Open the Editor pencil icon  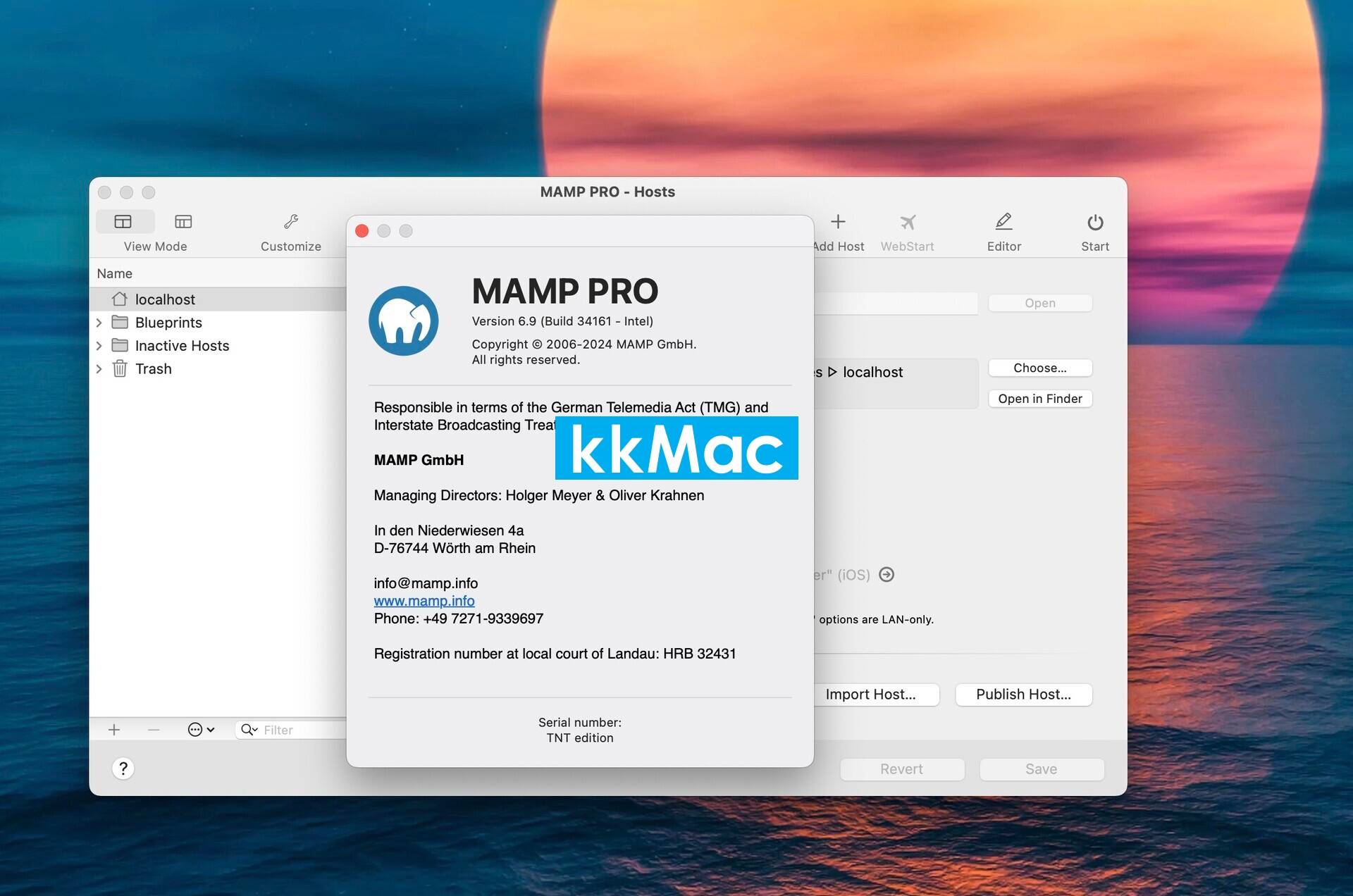(1003, 222)
